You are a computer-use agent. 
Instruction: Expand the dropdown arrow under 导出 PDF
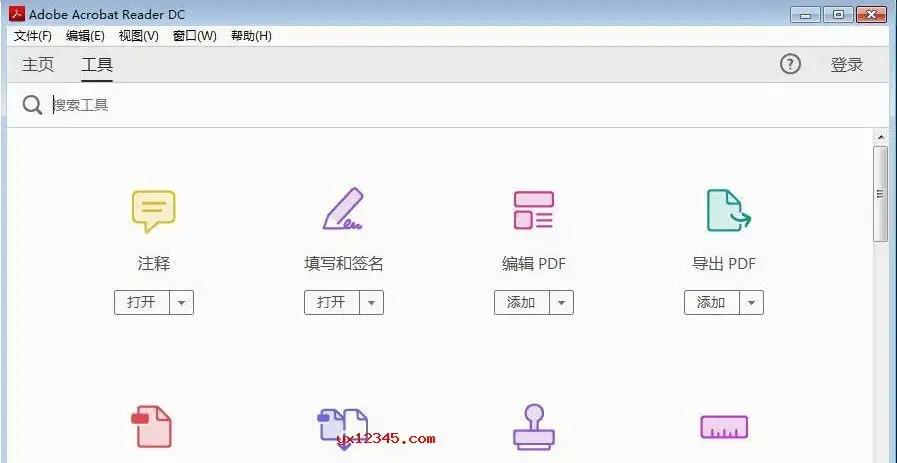pos(752,302)
